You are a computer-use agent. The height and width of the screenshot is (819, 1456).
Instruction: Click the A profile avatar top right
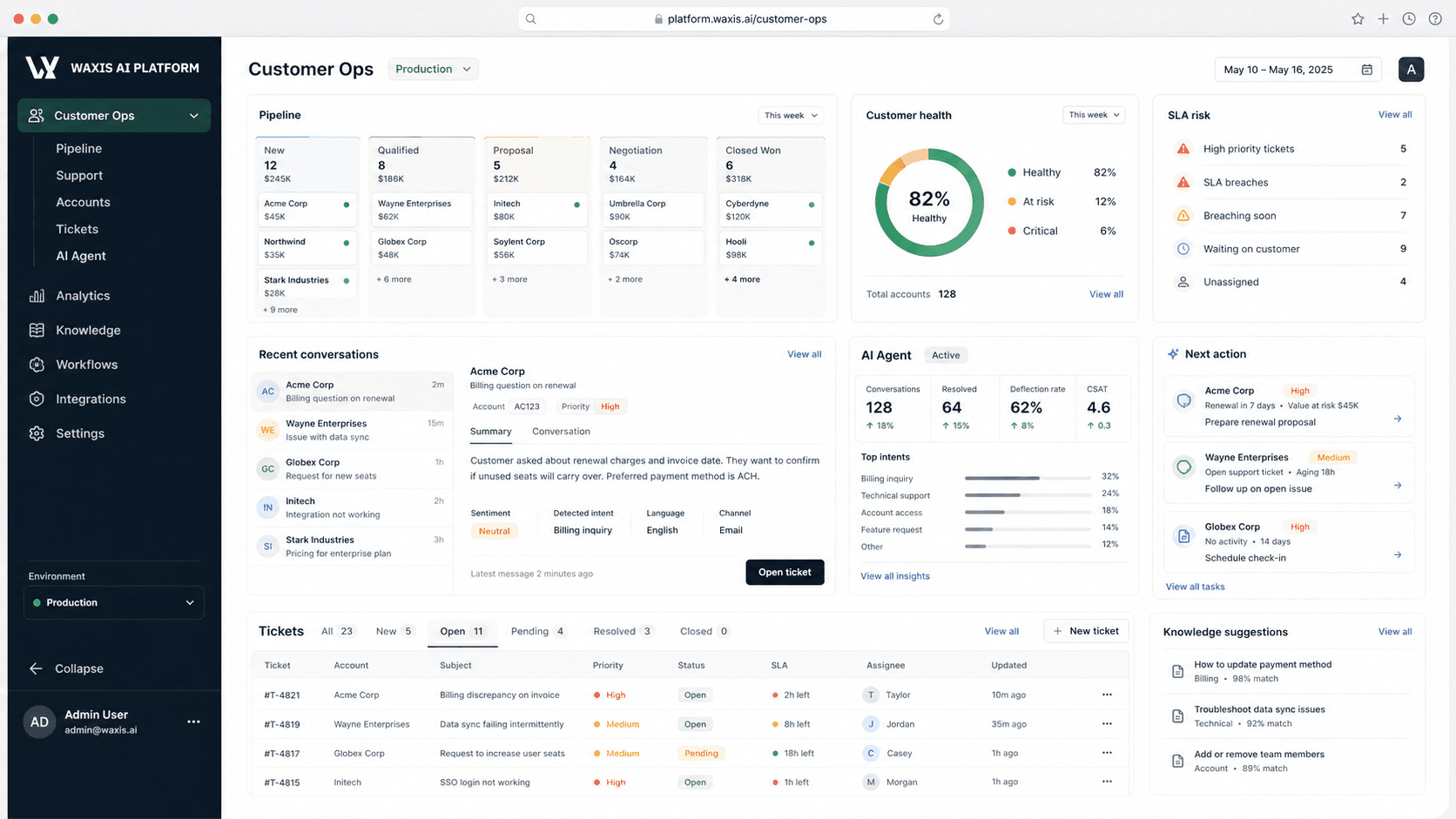1411,70
